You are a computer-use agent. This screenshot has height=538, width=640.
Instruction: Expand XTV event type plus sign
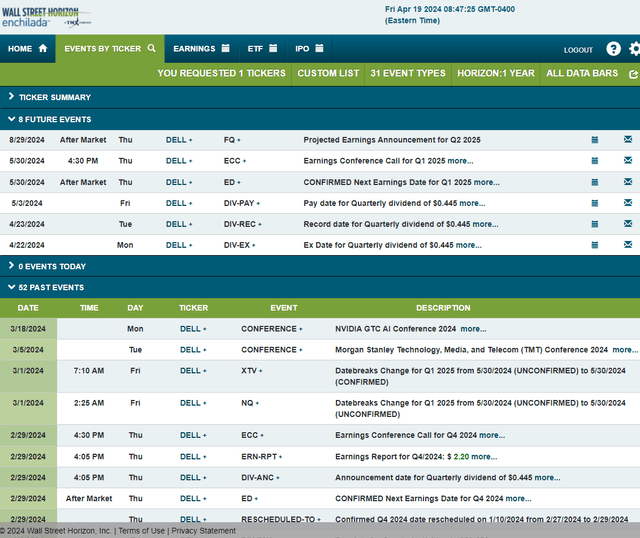click(260, 371)
